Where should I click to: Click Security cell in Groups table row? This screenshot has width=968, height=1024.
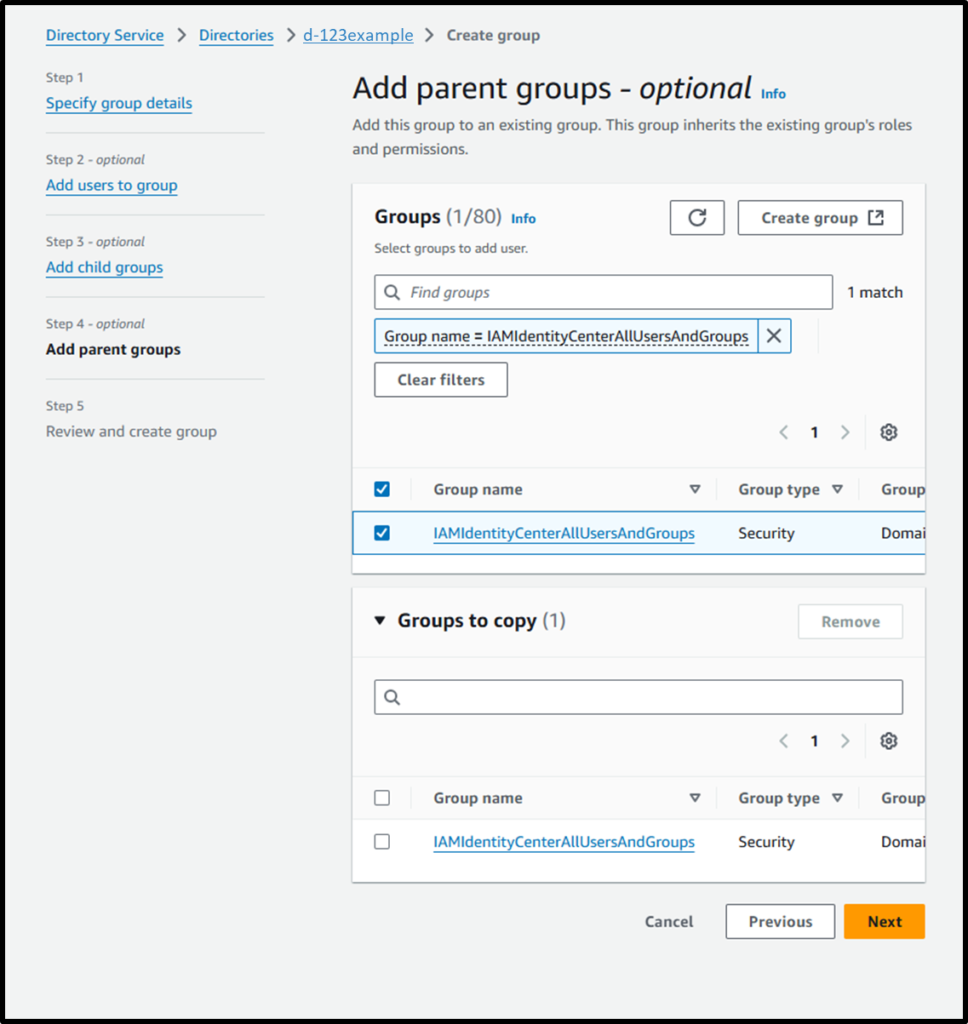click(x=766, y=533)
